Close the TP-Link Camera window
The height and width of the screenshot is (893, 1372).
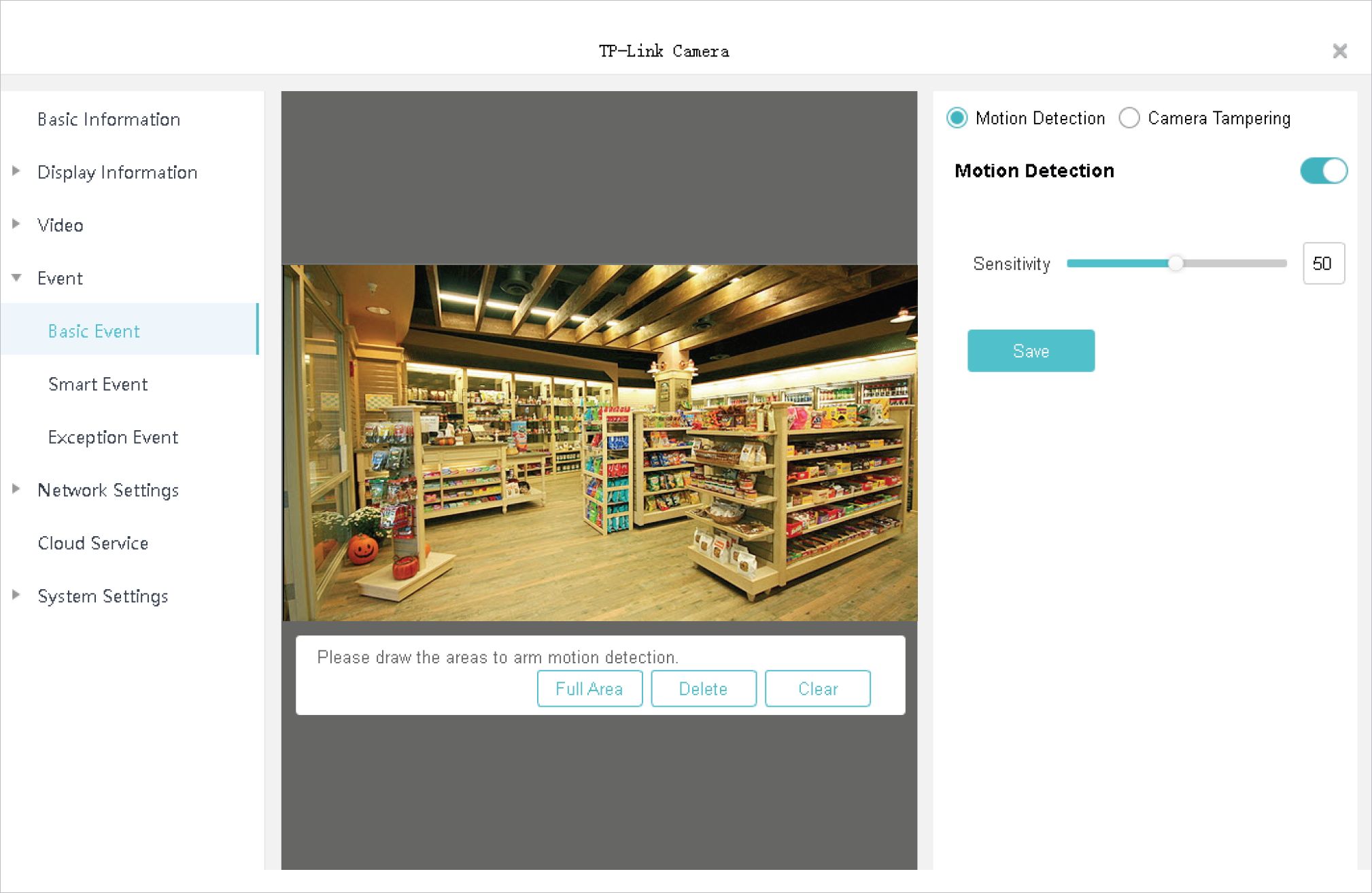(1339, 51)
